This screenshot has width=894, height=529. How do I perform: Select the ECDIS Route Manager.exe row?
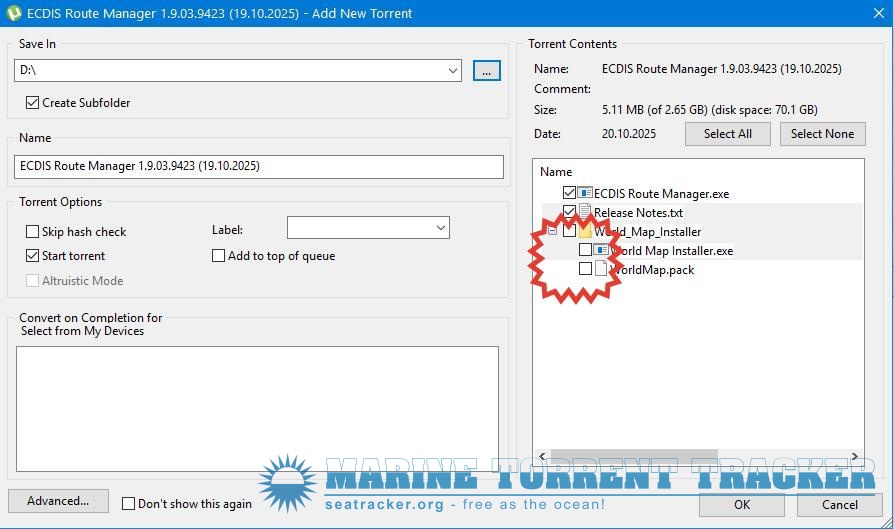[x=661, y=194]
